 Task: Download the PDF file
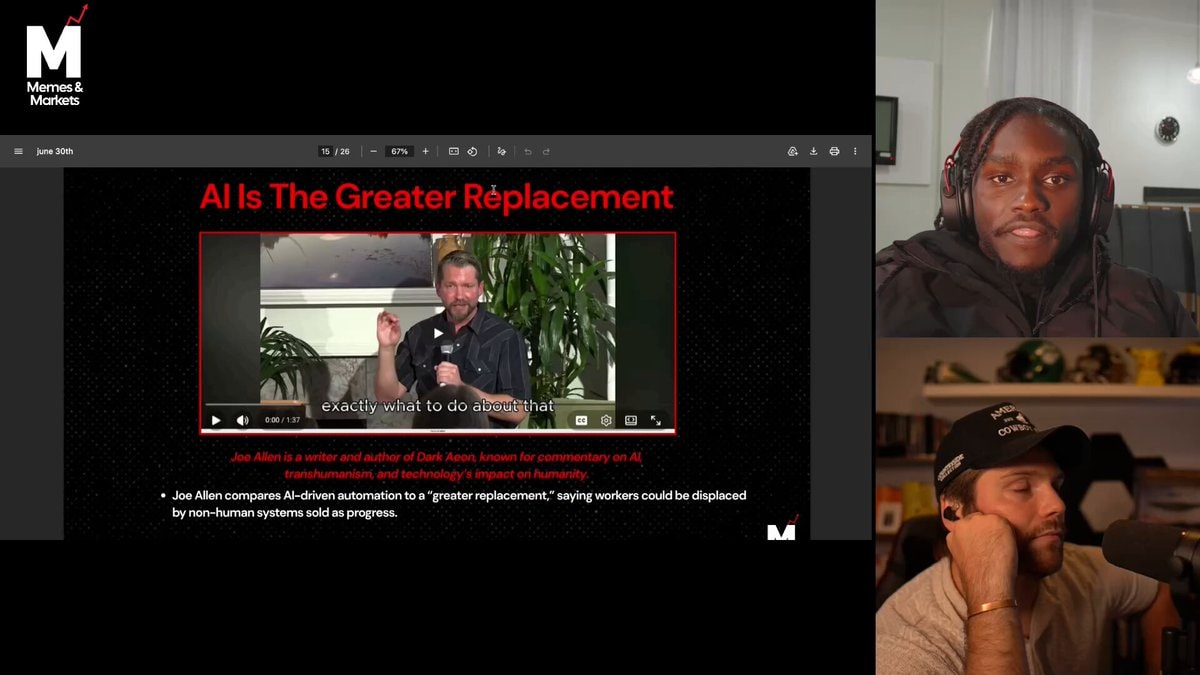pyautogui.click(x=813, y=152)
